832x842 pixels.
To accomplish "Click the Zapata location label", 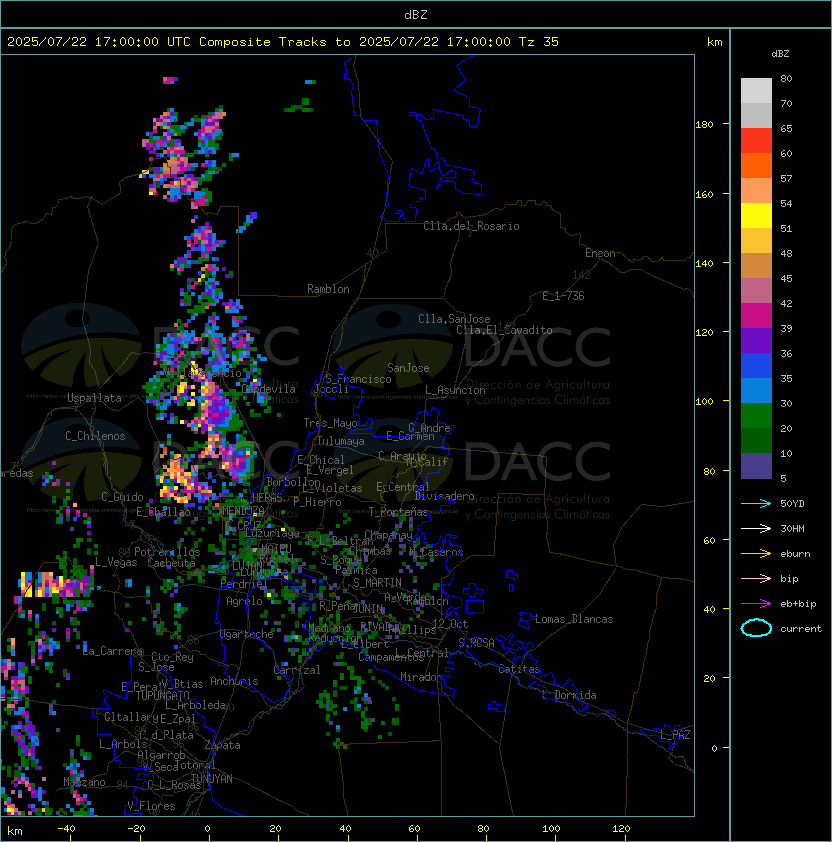I will (x=222, y=745).
